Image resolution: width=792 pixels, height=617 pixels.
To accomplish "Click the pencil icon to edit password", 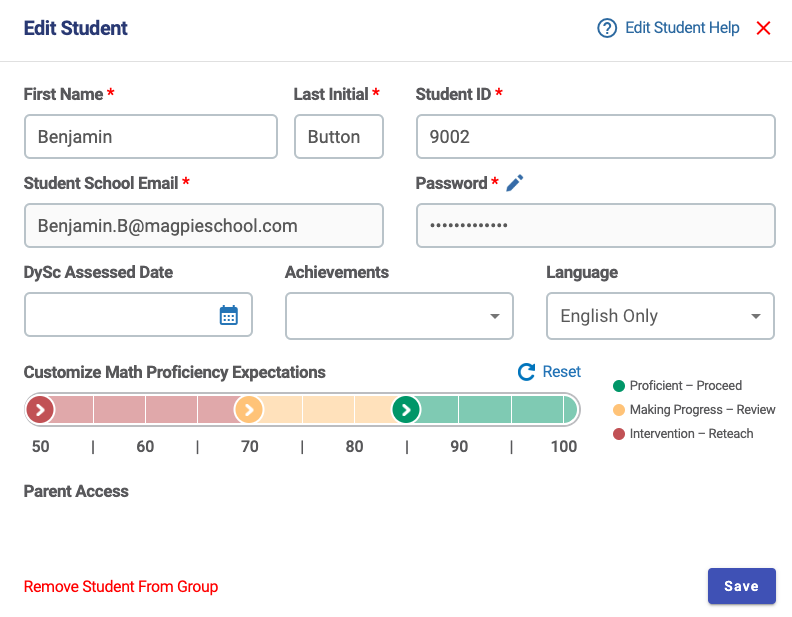I will tap(515, 183).
